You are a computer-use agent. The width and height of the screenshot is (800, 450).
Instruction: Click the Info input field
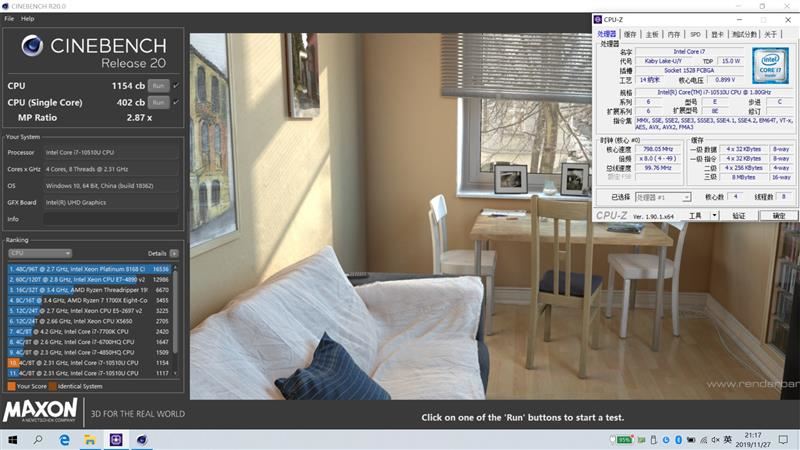tap(111, 219)
